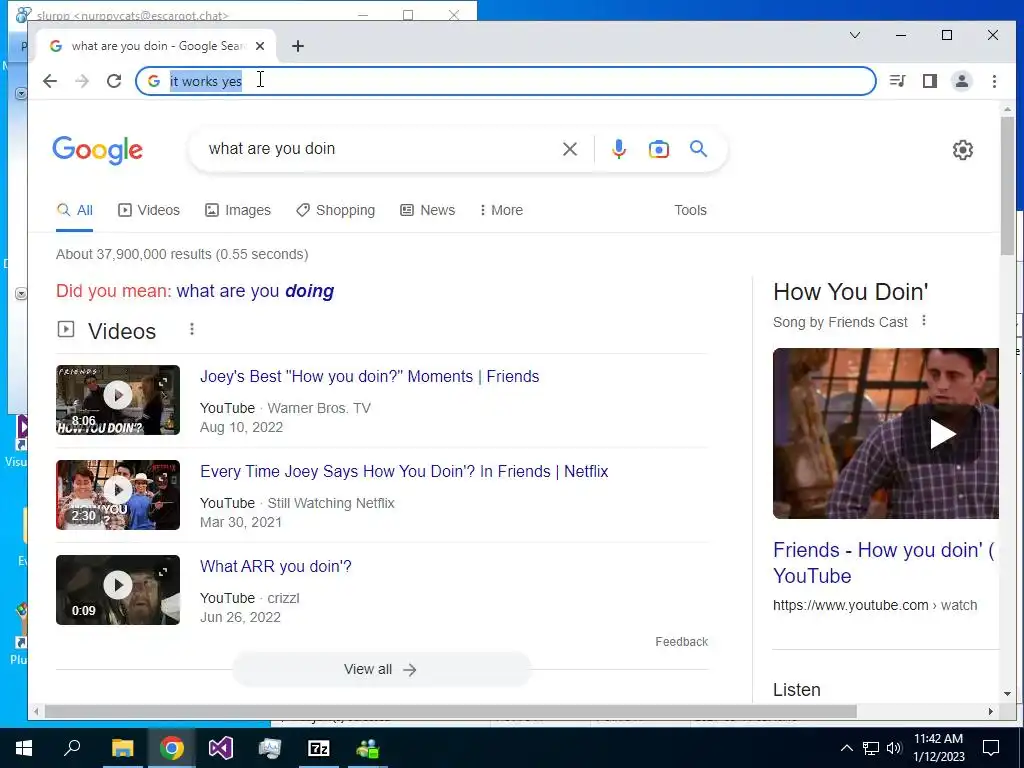Click horizontal scroll right arrow

991,711
